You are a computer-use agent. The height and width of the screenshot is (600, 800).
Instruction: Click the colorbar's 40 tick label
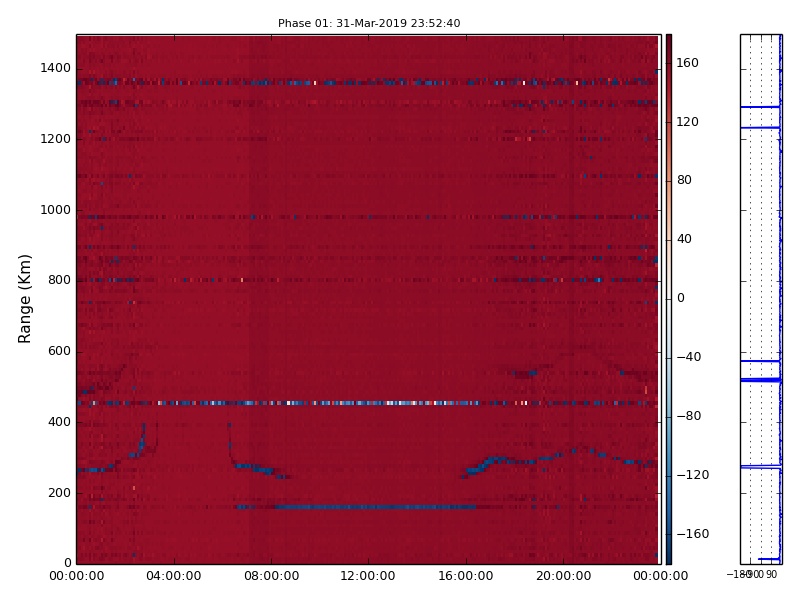pyautogui.click(x=684, y=239)
